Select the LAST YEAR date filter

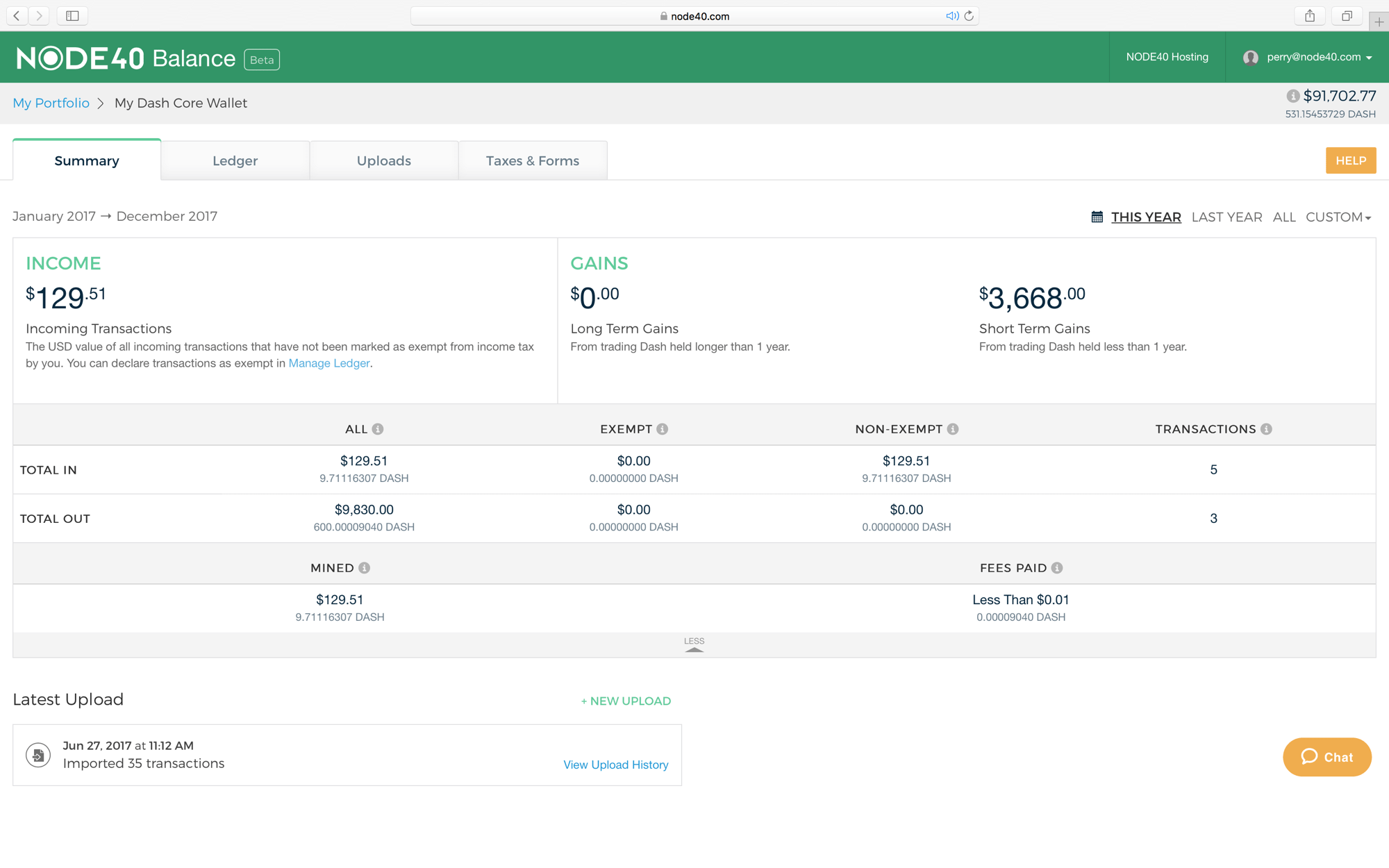pos(1226,217)
